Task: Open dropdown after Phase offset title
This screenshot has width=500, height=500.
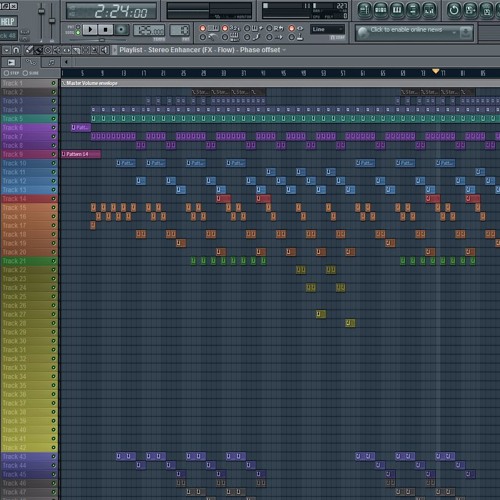Action: pos(284,50)
